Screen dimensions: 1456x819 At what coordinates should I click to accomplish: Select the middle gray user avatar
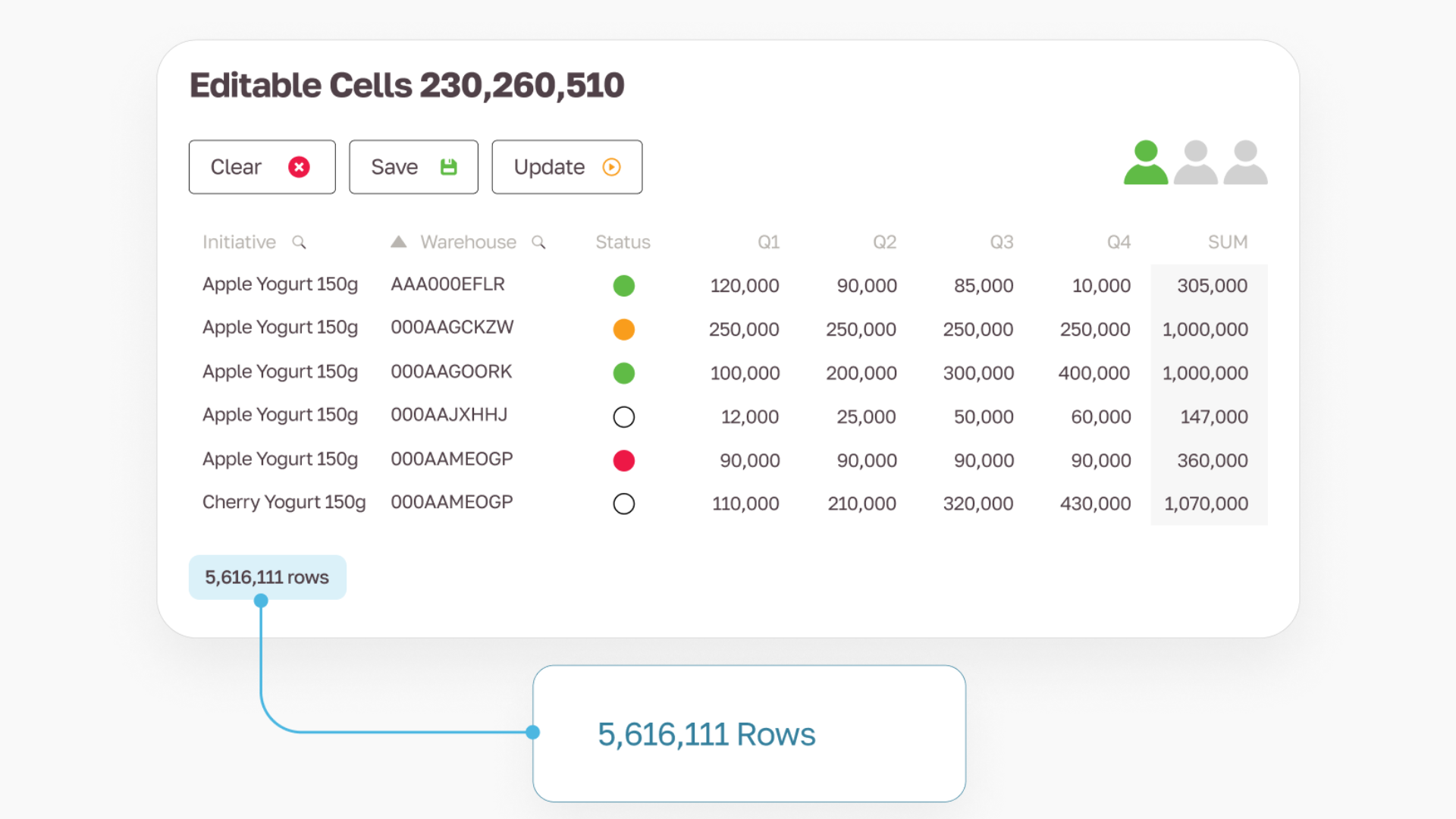click(1195, 162)
